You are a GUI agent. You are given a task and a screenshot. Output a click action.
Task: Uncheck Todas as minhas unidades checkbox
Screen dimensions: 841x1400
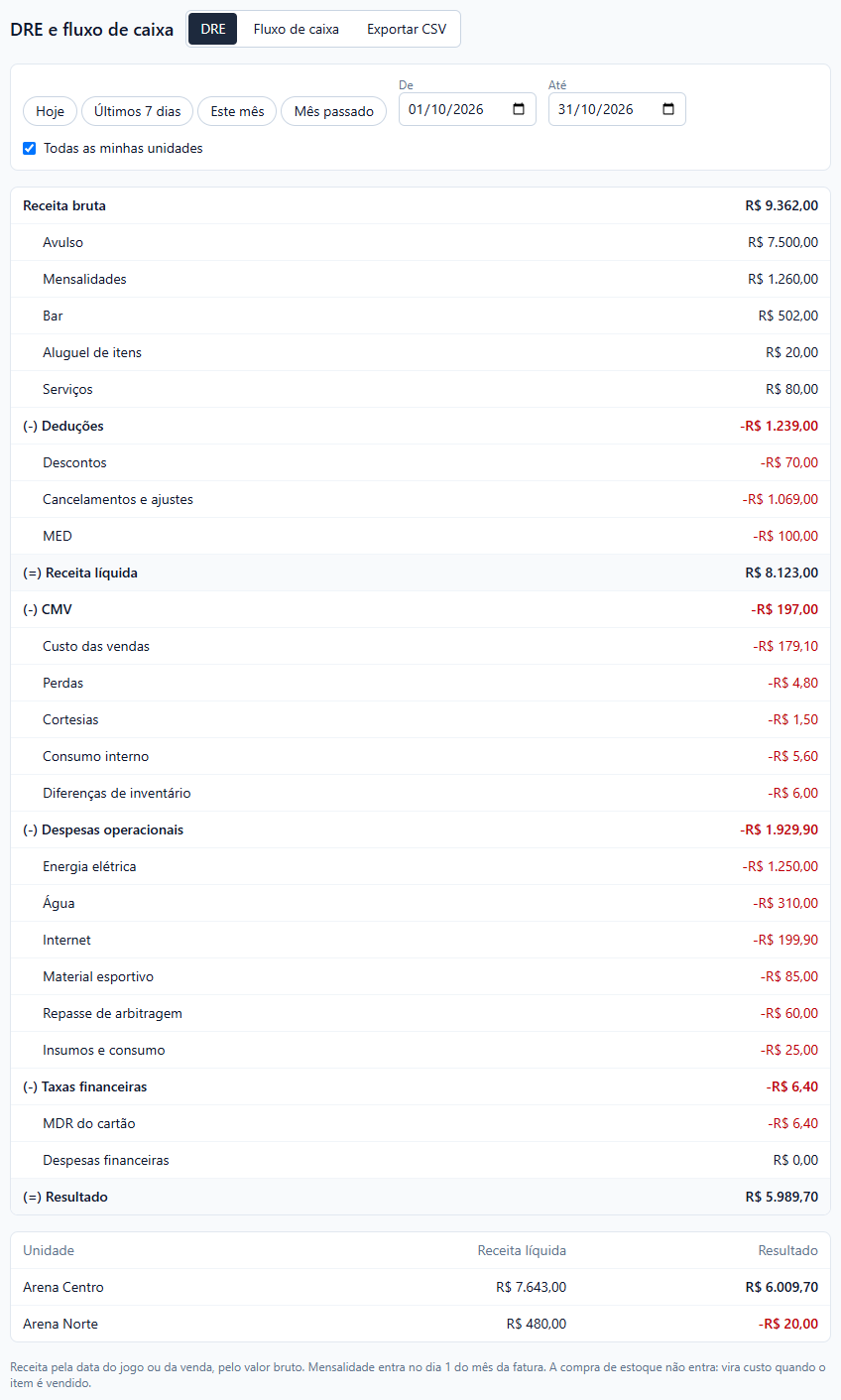pos(29,149)
